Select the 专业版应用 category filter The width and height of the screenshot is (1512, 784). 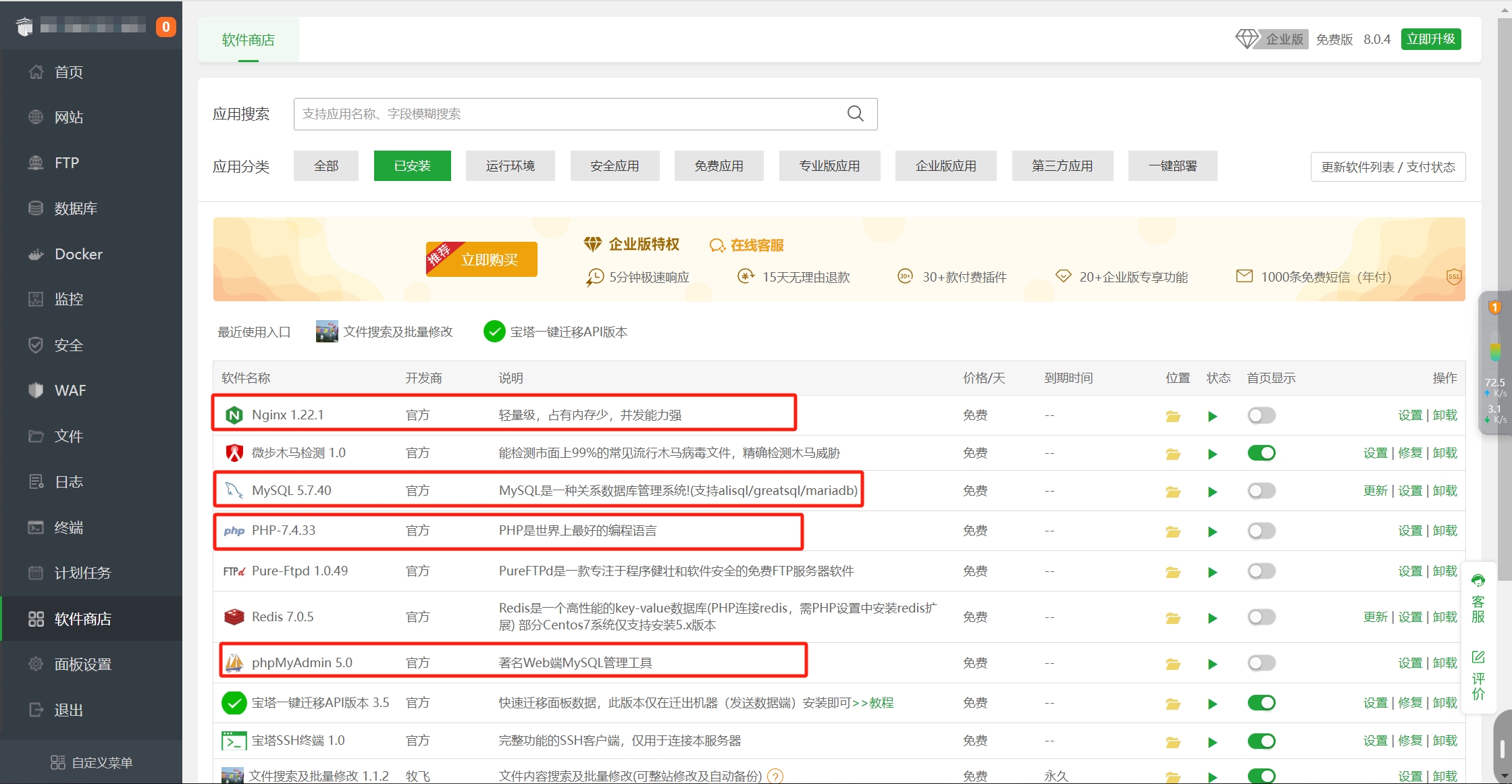point(830,165)
